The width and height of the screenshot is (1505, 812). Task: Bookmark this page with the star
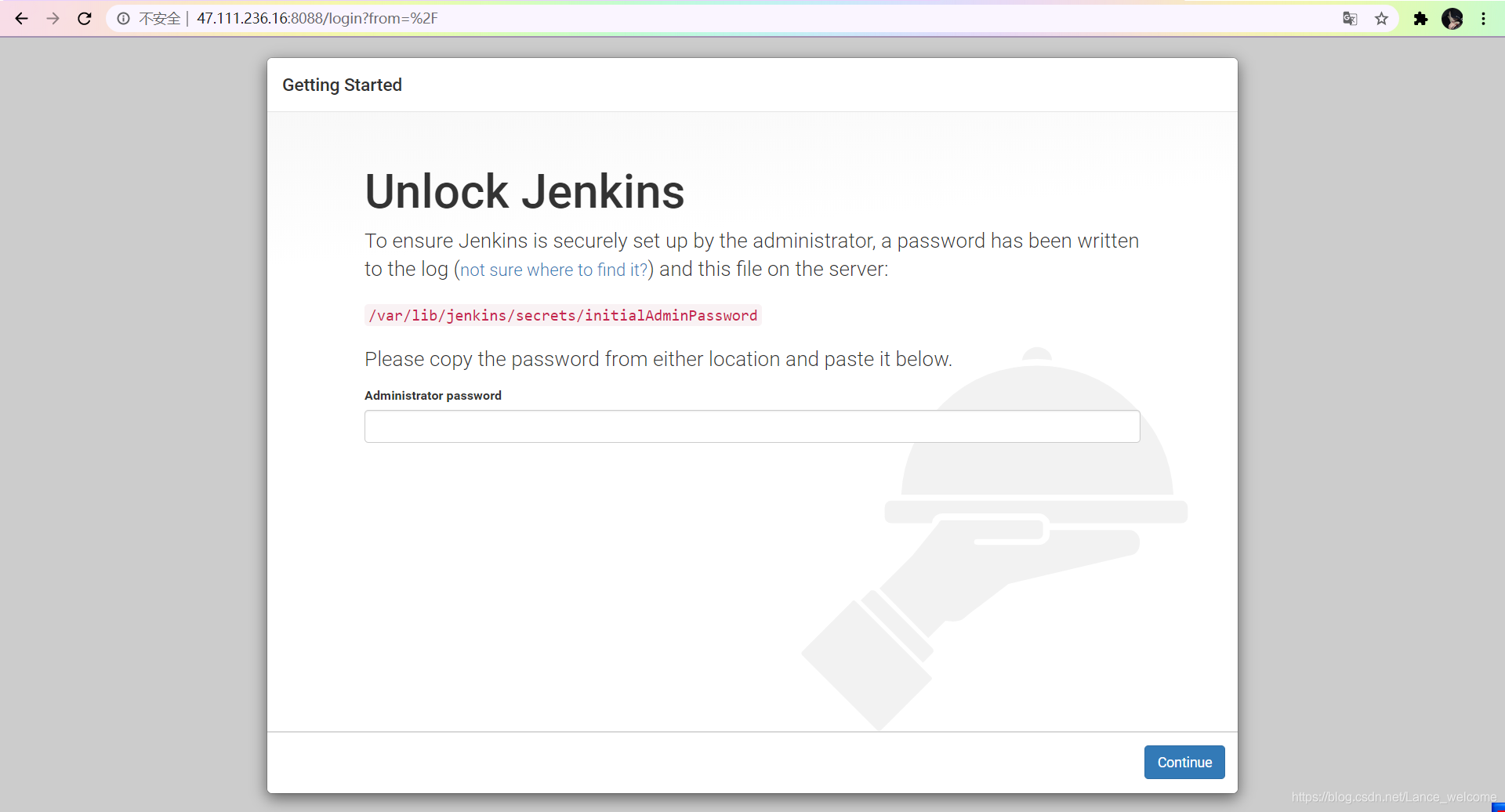click(x=1381, y=19)
